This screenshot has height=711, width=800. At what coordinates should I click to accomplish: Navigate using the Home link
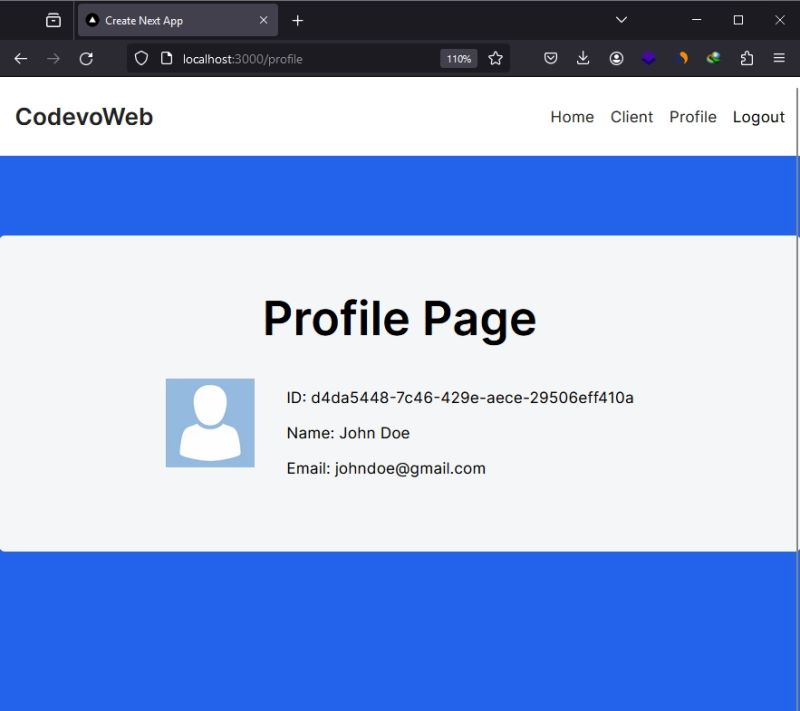[571, 117]
